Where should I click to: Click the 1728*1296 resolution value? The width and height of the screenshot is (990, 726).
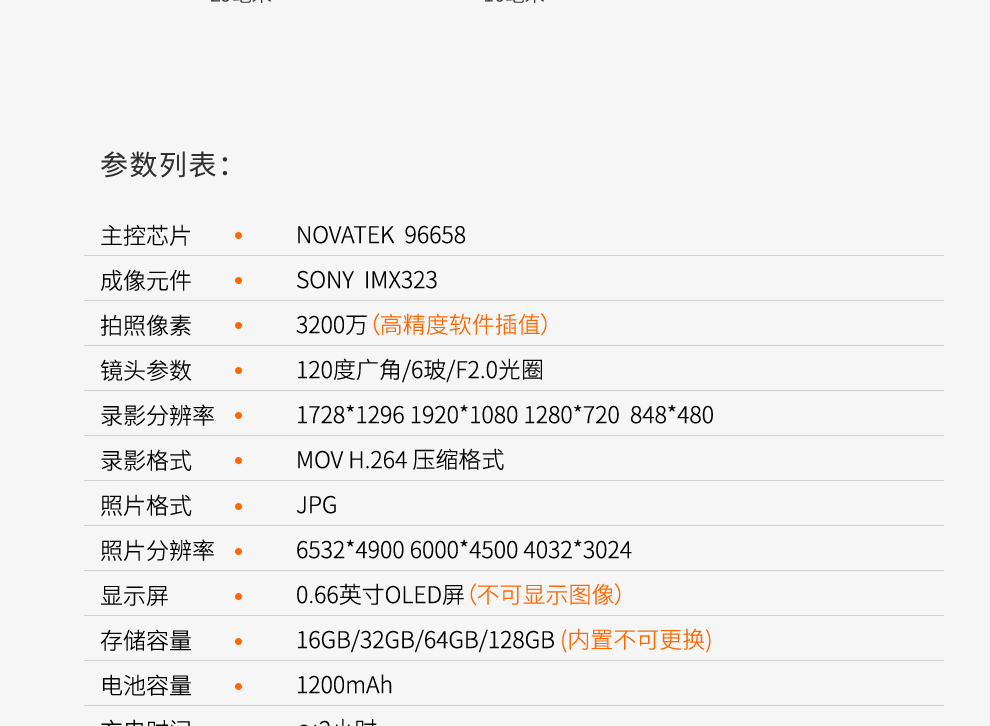click(x=350, y=415)
